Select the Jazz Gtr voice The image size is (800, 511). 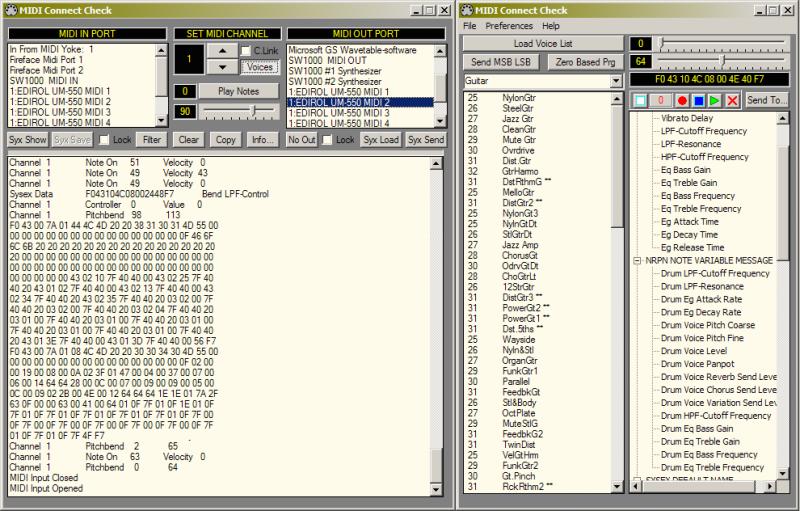click(517, 119)
